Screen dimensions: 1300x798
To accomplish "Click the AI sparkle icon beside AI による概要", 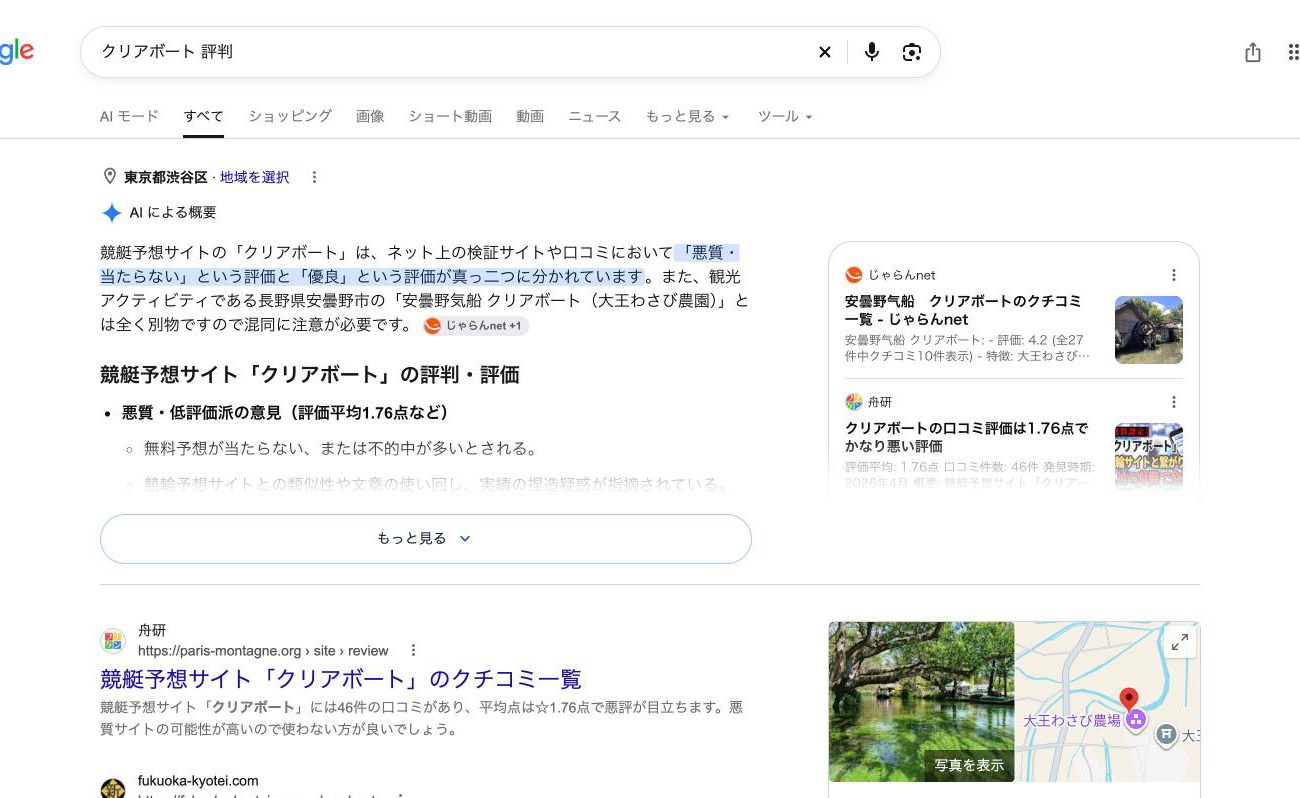I will coord(111,213).
